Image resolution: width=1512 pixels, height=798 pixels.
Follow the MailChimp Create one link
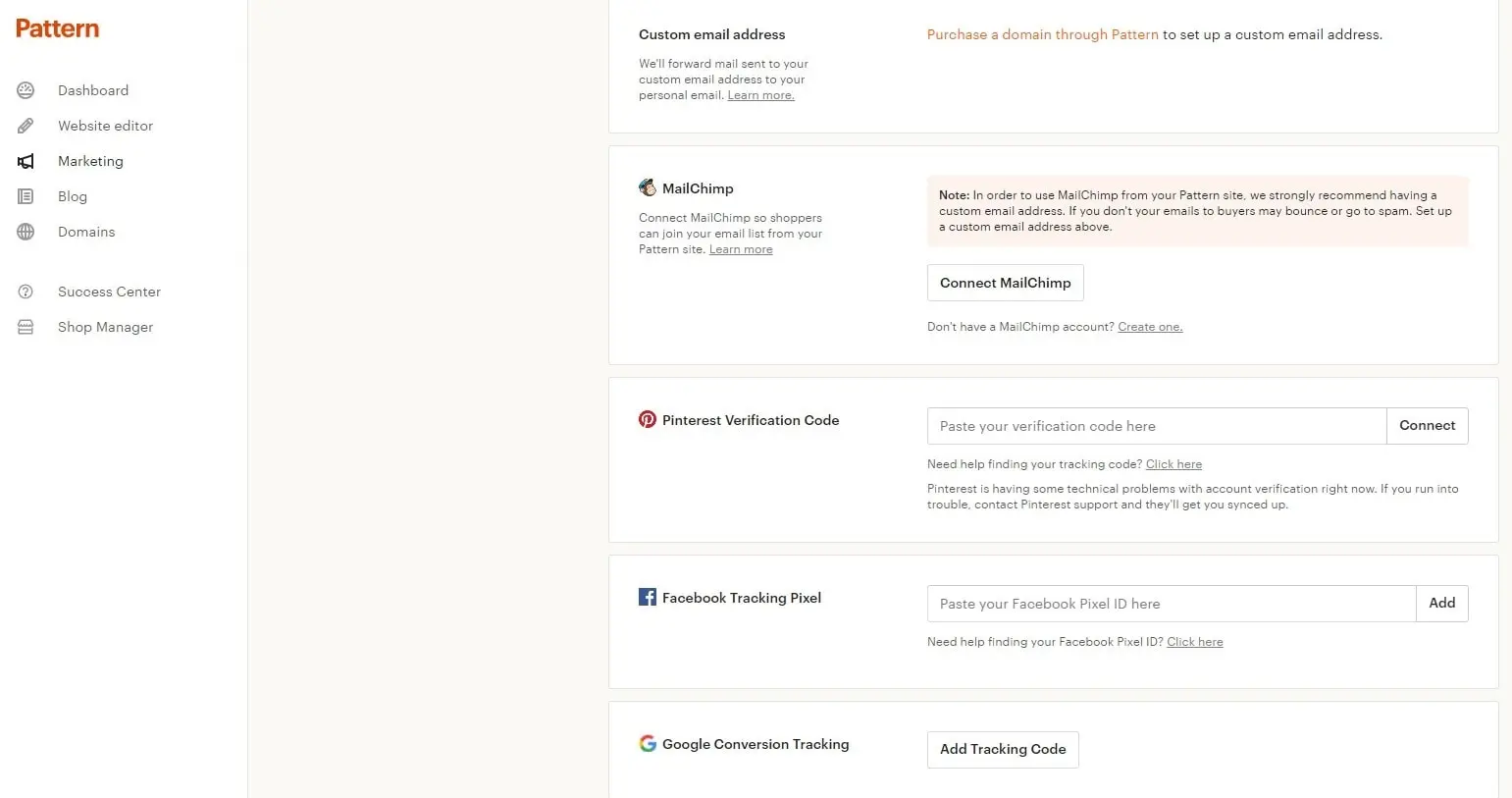coord(1150,327)
